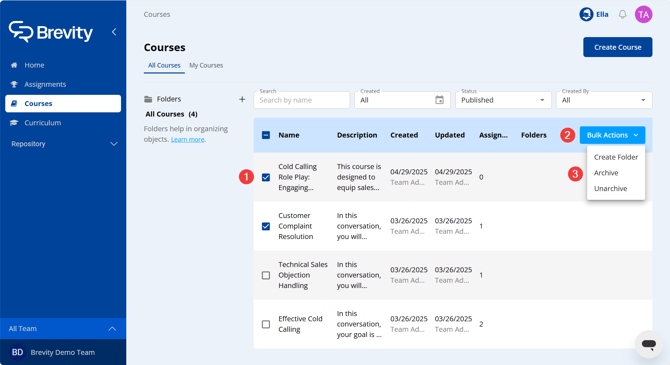Viewport: 670px width, 365px height.
Task: Open the Learn more link
Action: [188, 140]
